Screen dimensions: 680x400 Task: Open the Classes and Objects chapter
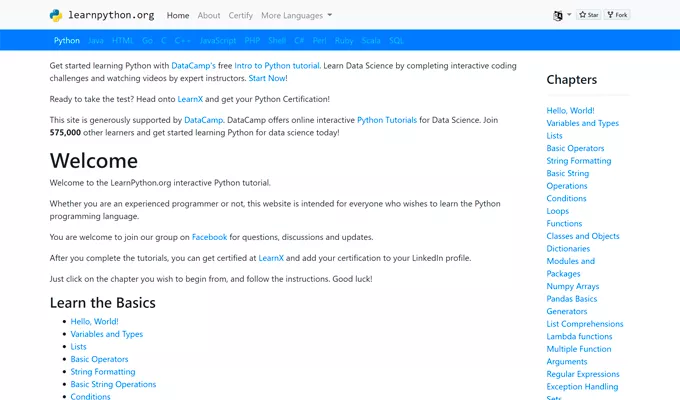[x=583, y=236]
